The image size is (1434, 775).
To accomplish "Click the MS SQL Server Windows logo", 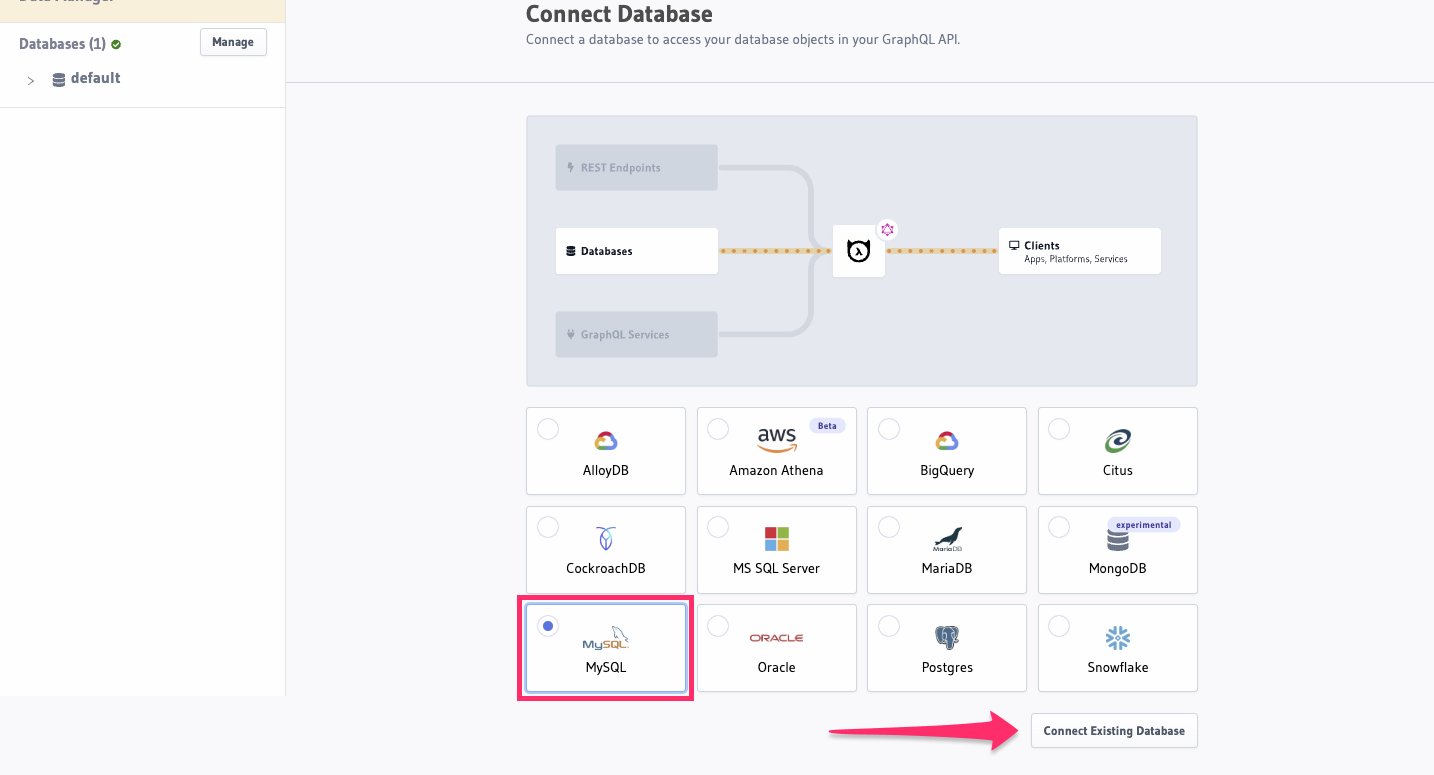I will tap(777, 539).
